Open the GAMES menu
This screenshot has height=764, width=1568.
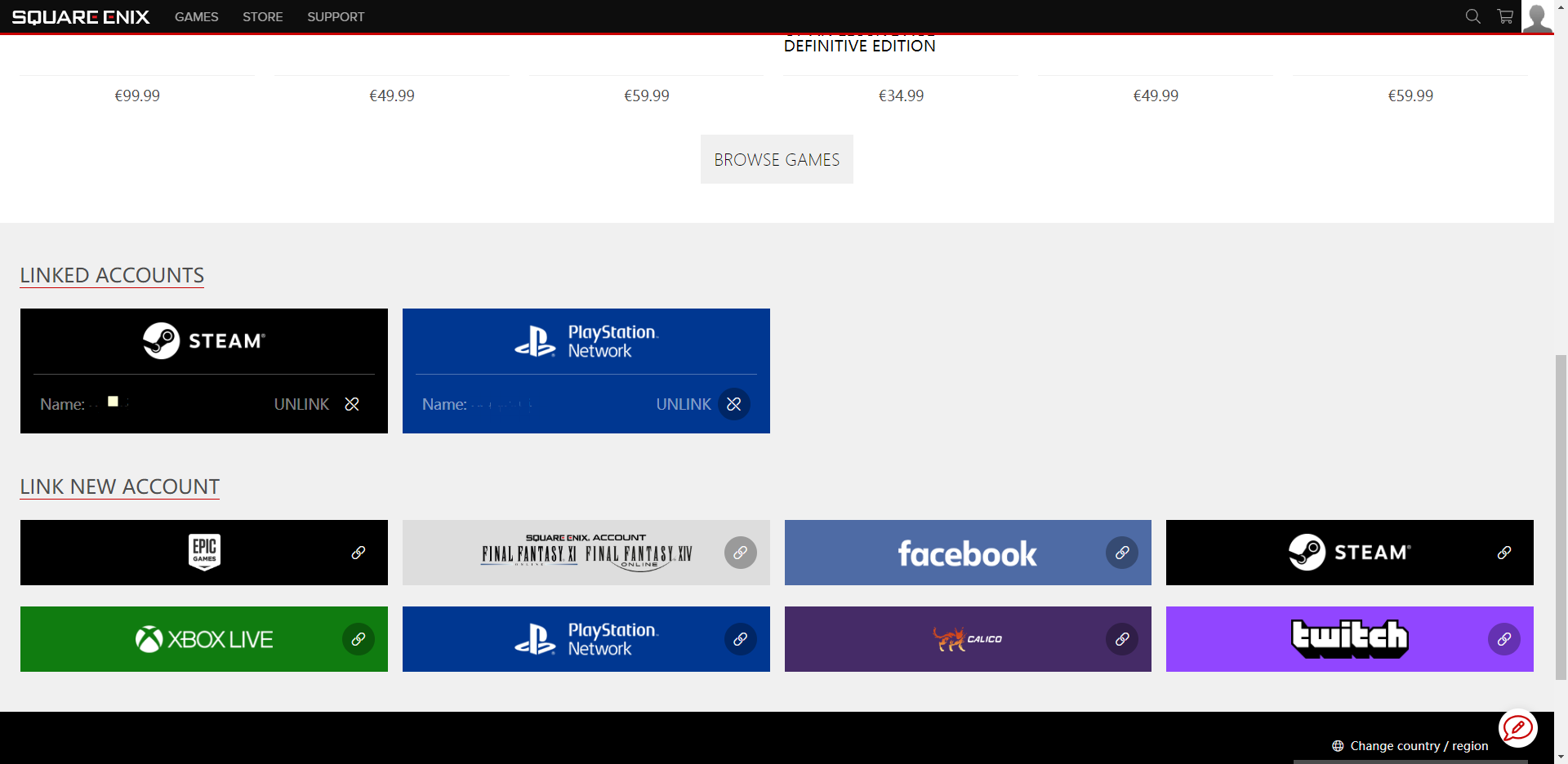196,17
